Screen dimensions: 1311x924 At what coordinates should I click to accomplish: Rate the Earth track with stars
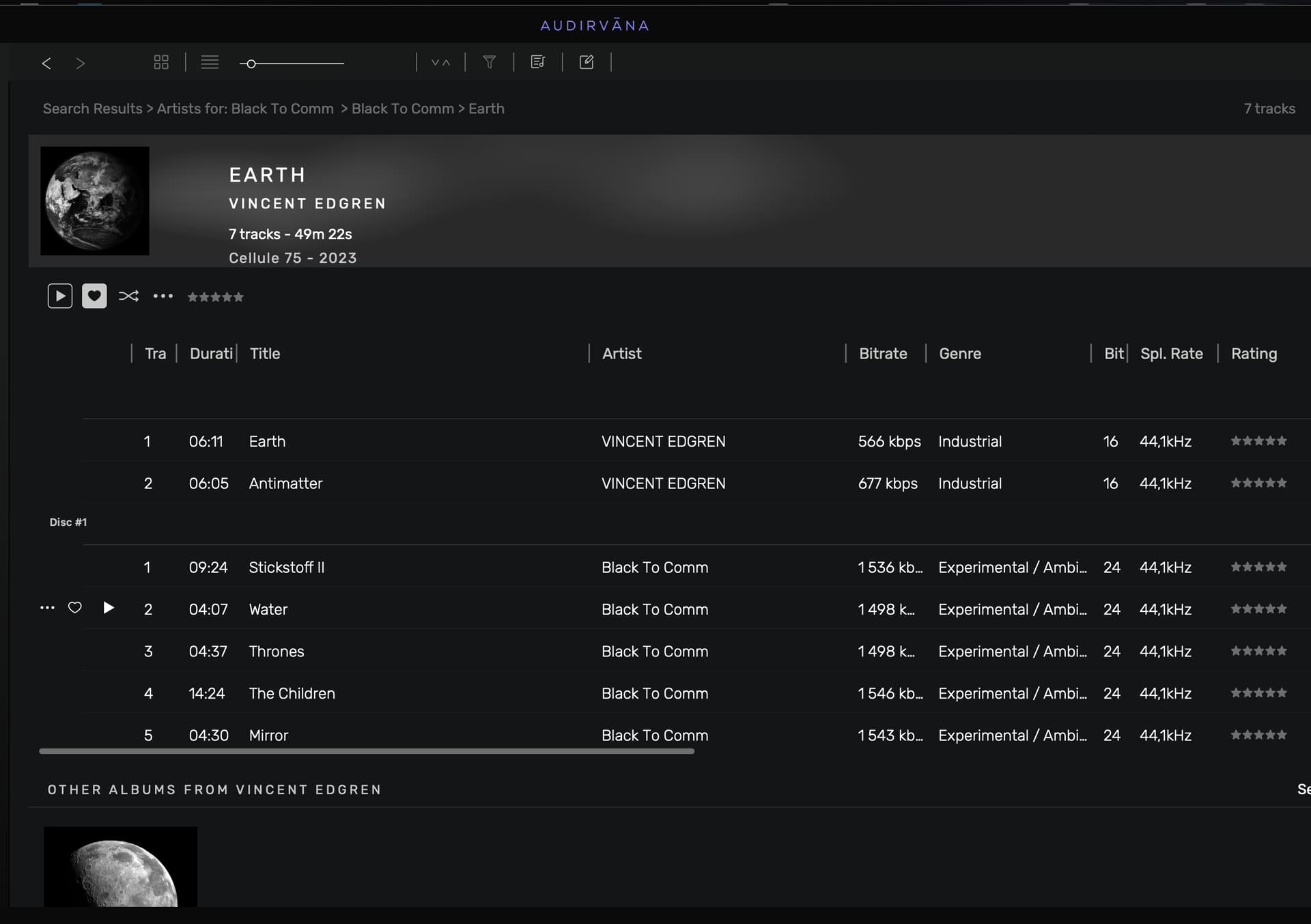1258,441
